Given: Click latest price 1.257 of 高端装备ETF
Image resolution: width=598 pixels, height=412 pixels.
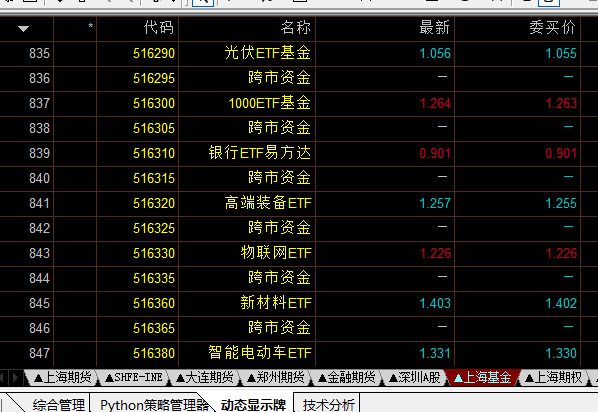Looking at the screenshot, I should tap(435, 203).
